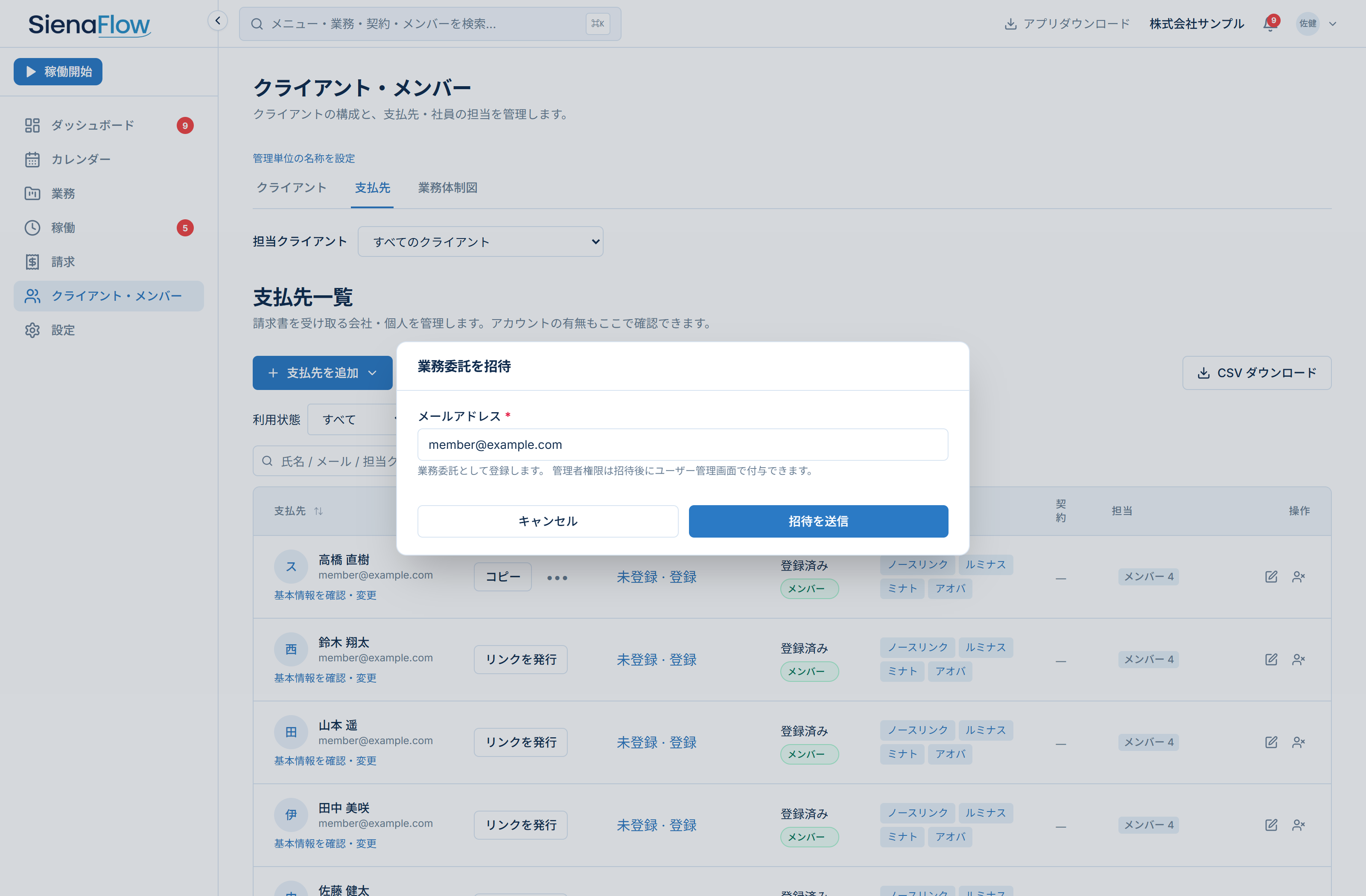Click avatar 田 of 山本 遥
Screen dimensions: 1366x896
(291, 732)
